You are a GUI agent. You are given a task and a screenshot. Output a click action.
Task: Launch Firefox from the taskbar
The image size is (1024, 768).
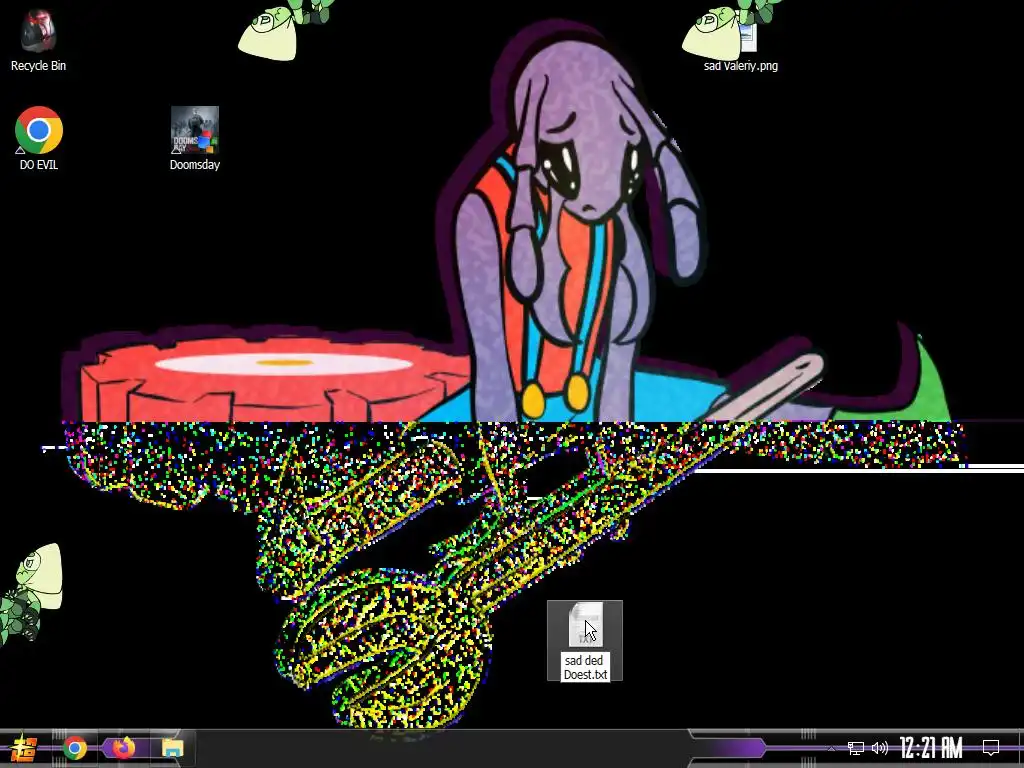tap(123, 748)
